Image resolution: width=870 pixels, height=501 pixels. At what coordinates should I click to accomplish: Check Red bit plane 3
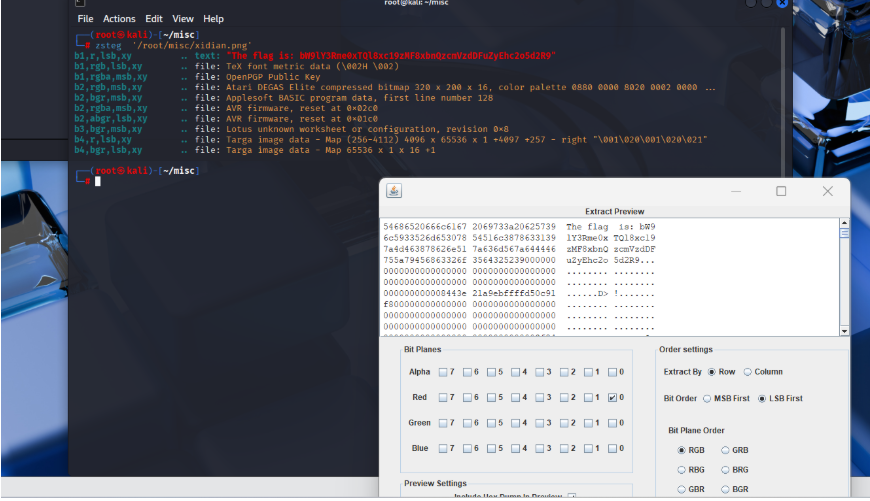(x=539, y=398)
